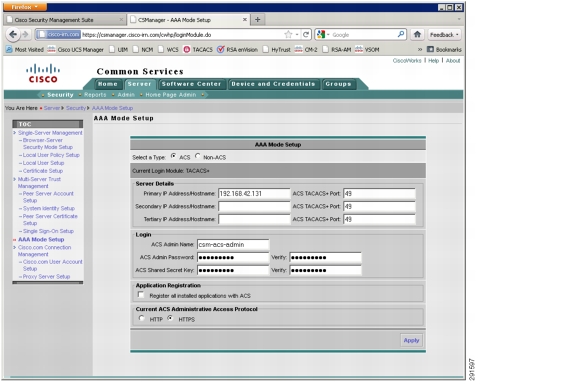Open the Reports submenu
This screenshot has width=576, height=385.
[95, 95]
